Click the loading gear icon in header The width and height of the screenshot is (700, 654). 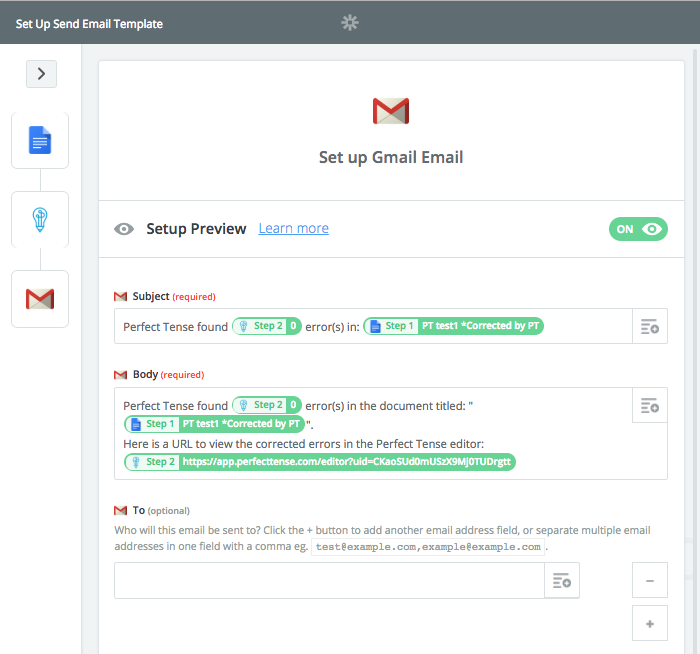click(x=350, y=22)
